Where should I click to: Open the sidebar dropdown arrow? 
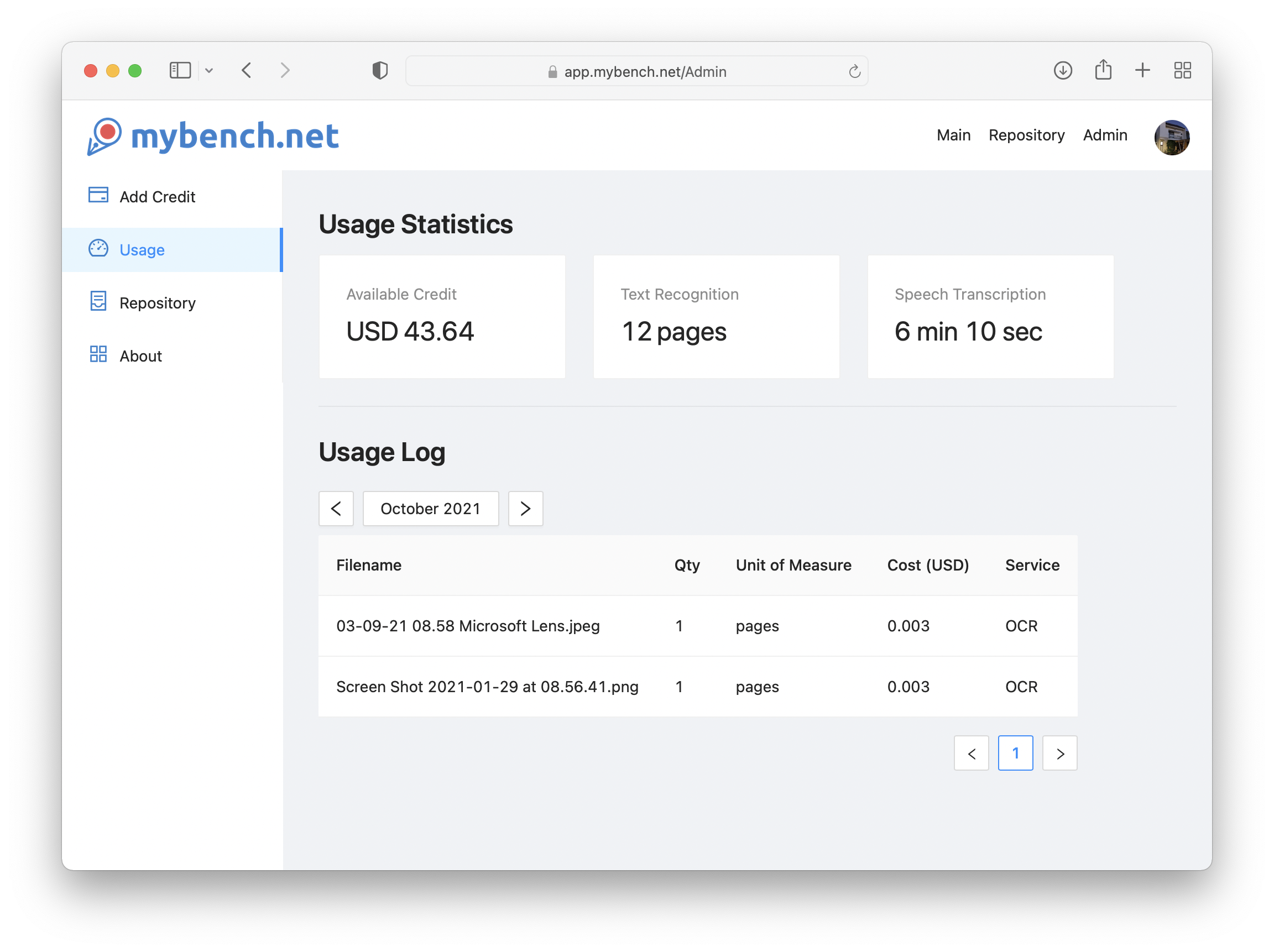pyautogui.click(x=210, y=70)
